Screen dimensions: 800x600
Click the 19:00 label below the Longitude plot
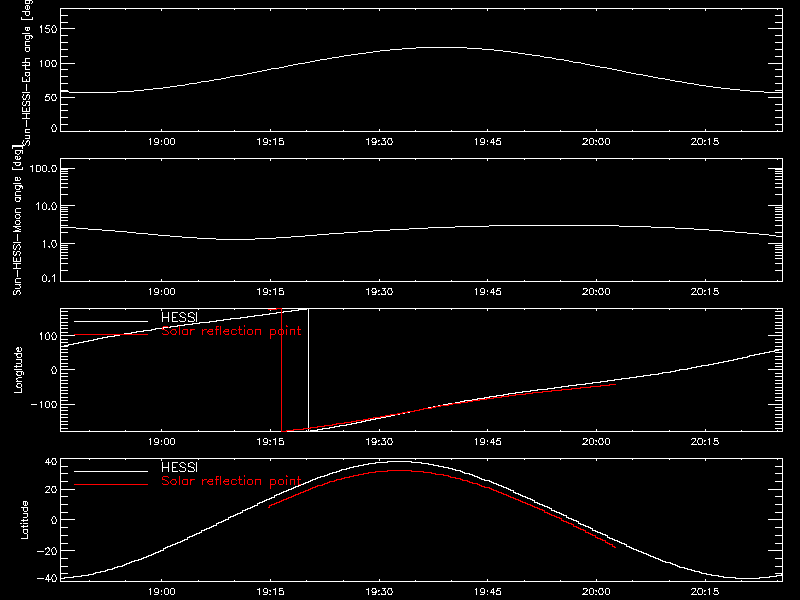click(162, 442)
